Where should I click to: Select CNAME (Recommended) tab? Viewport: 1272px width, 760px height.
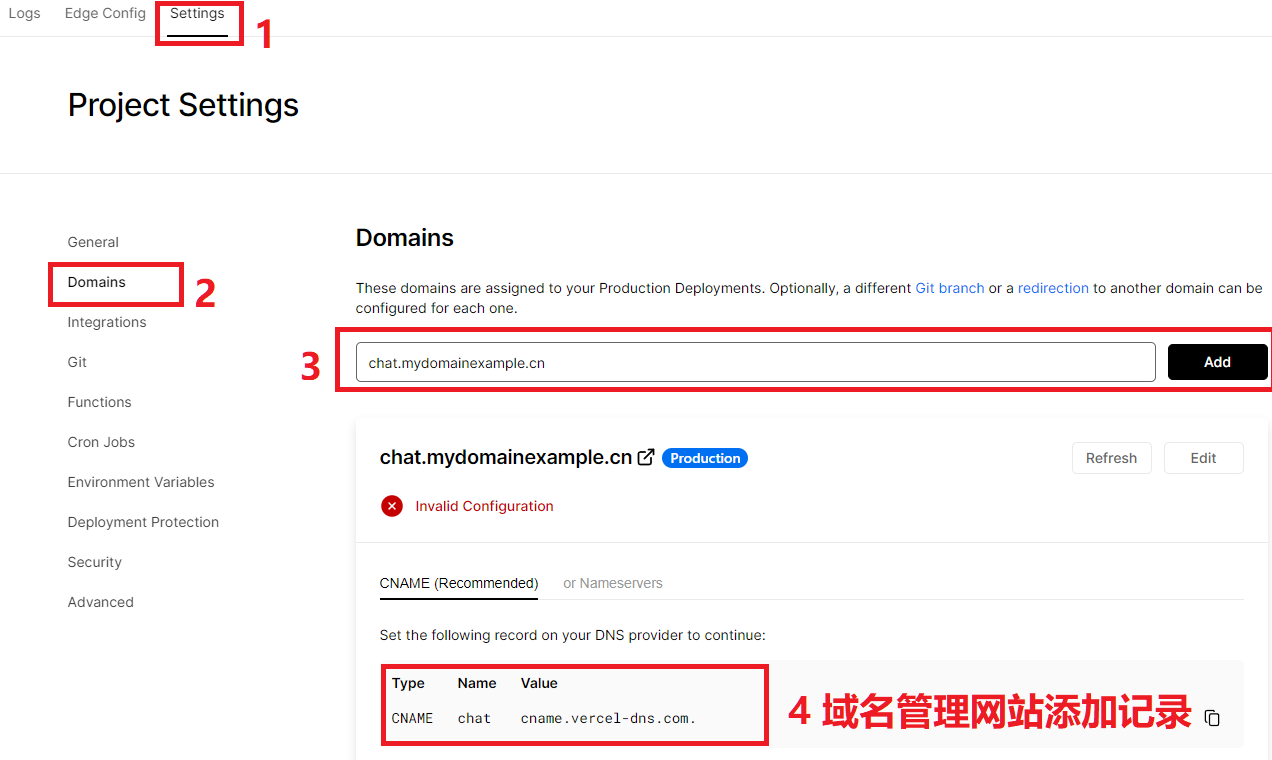(458, 583)
